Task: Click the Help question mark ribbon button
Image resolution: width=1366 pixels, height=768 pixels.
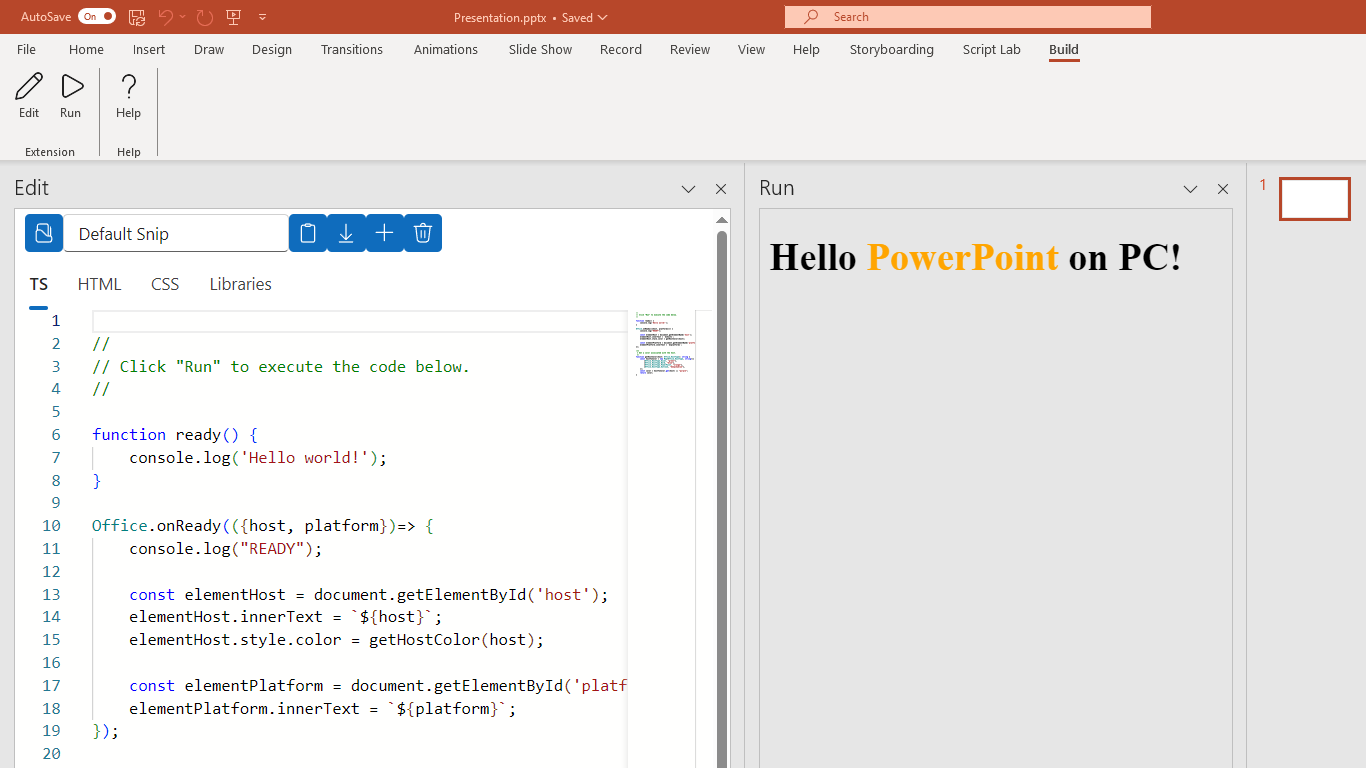Action: (x=128, y=96)
